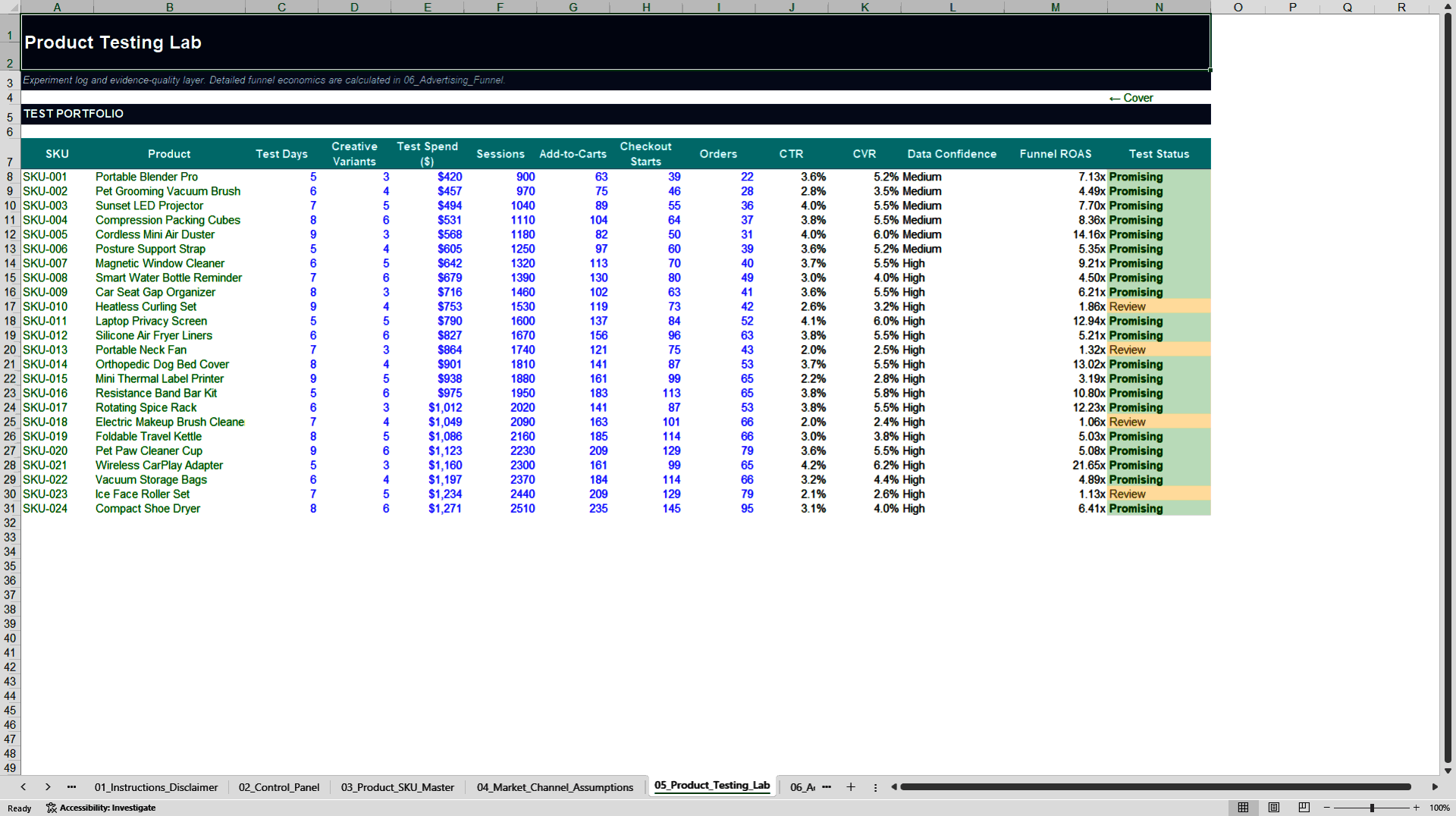The height and width of the screenshot is (816, 1456).
Task: Click the Test Spend ($) header cell
Action: tap(427, 154)
